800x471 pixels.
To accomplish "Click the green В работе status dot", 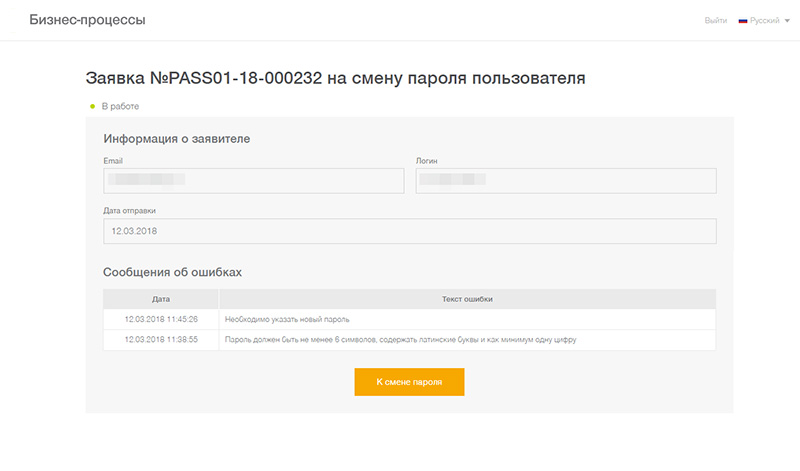I will click(92, 107).
